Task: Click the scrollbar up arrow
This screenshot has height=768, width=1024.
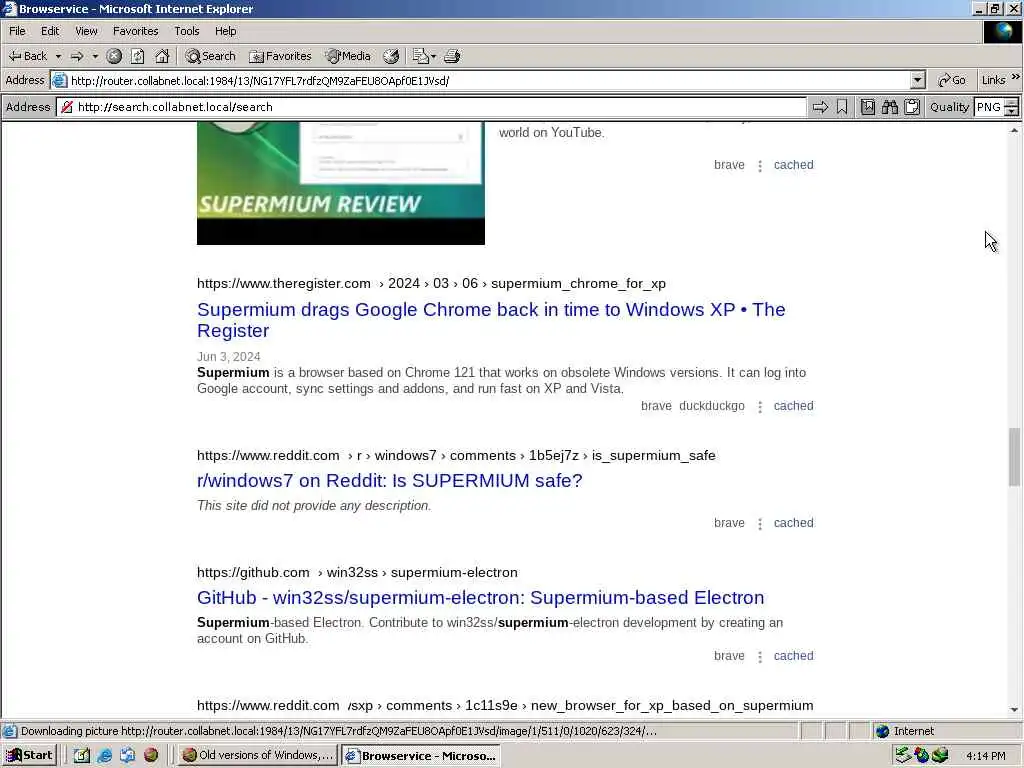Action: tap(1014, 131)
